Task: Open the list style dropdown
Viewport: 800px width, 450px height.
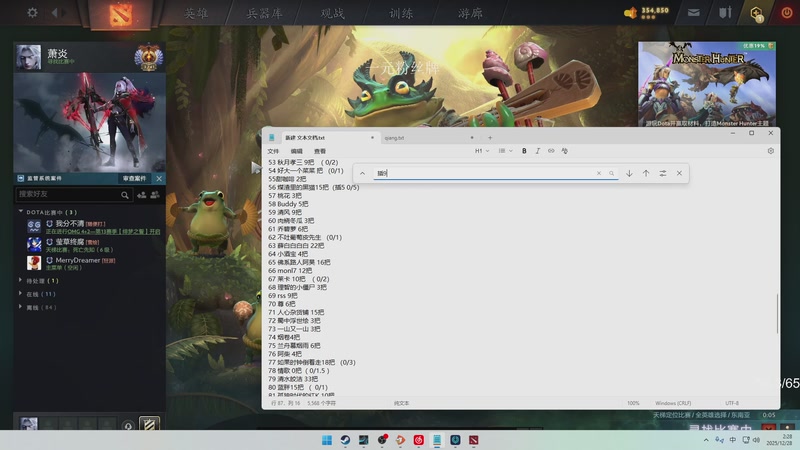Action: tap(505, 151)
